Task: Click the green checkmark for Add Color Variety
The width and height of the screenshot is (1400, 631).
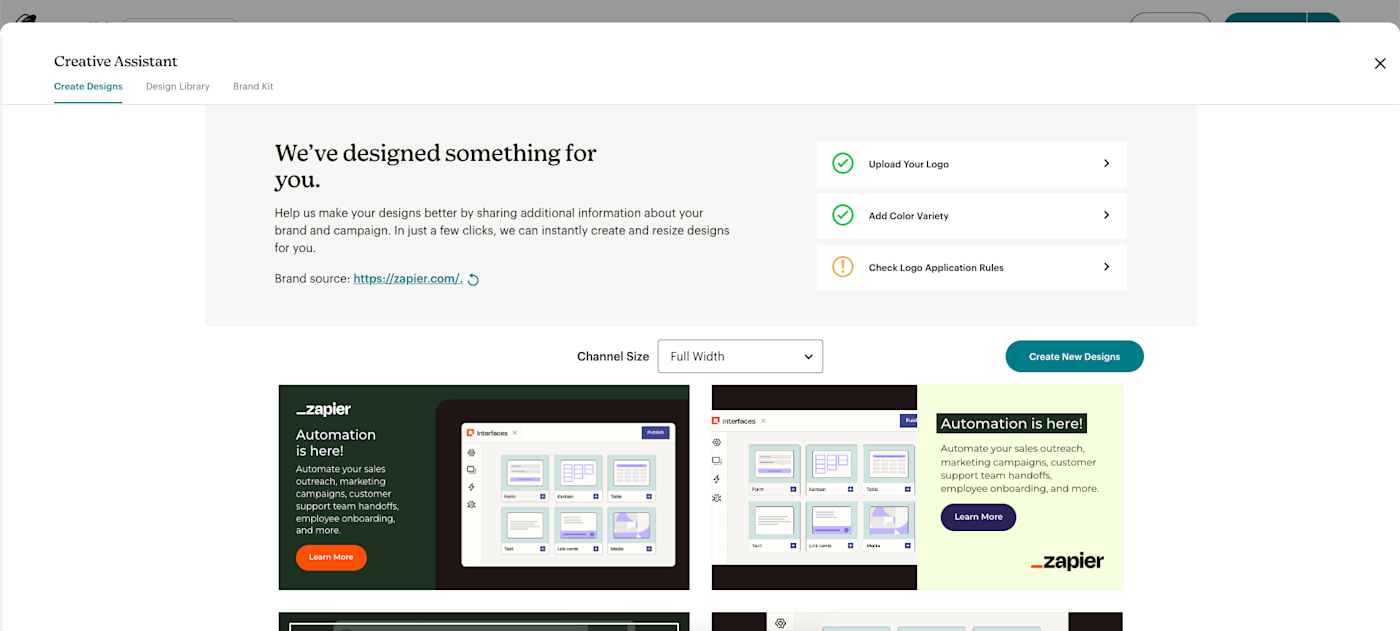Action: click(843, 215)
